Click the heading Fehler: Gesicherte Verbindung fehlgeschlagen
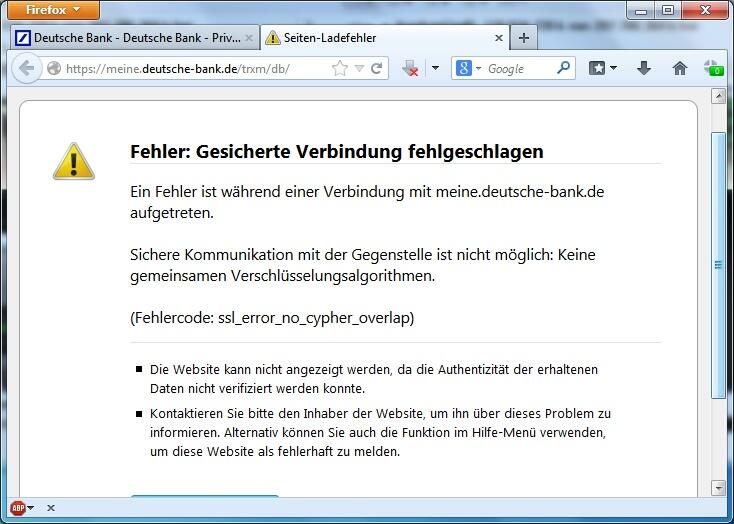This screenshot has width=734, height=524. 337,152
